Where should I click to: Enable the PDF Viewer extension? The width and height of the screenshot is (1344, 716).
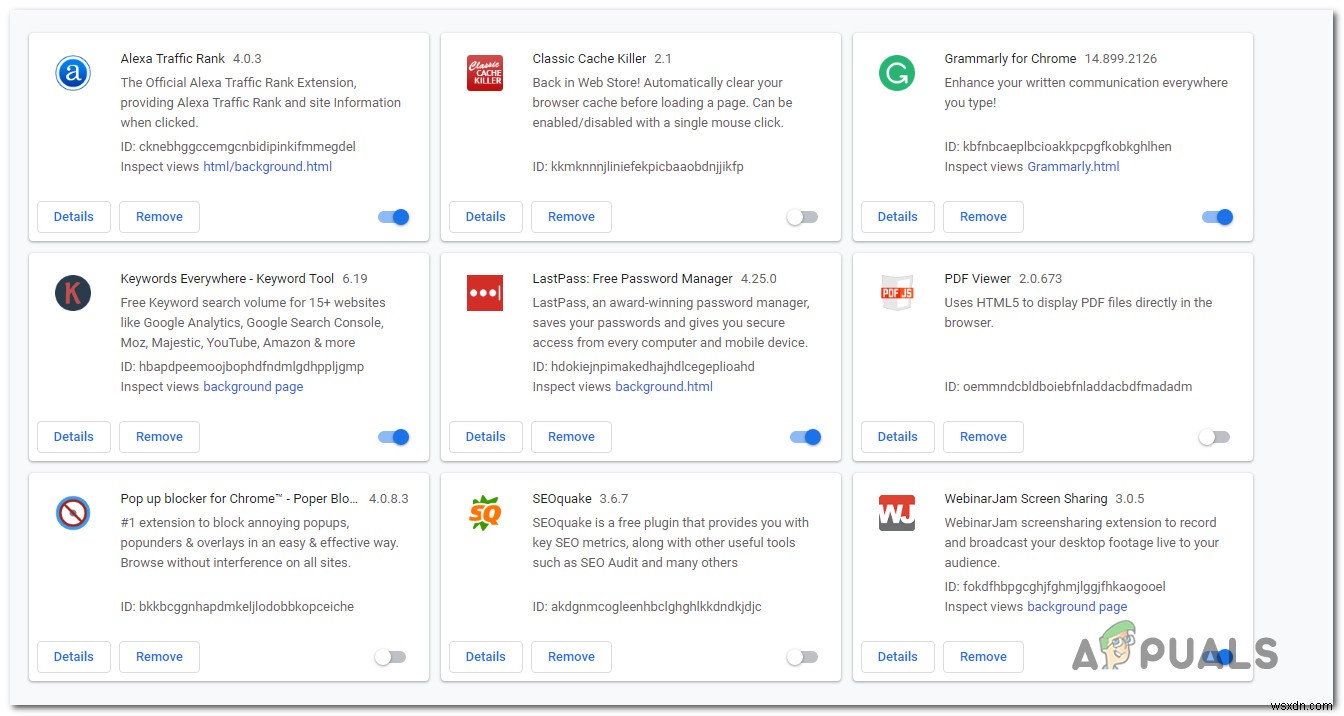point(1214,436)
